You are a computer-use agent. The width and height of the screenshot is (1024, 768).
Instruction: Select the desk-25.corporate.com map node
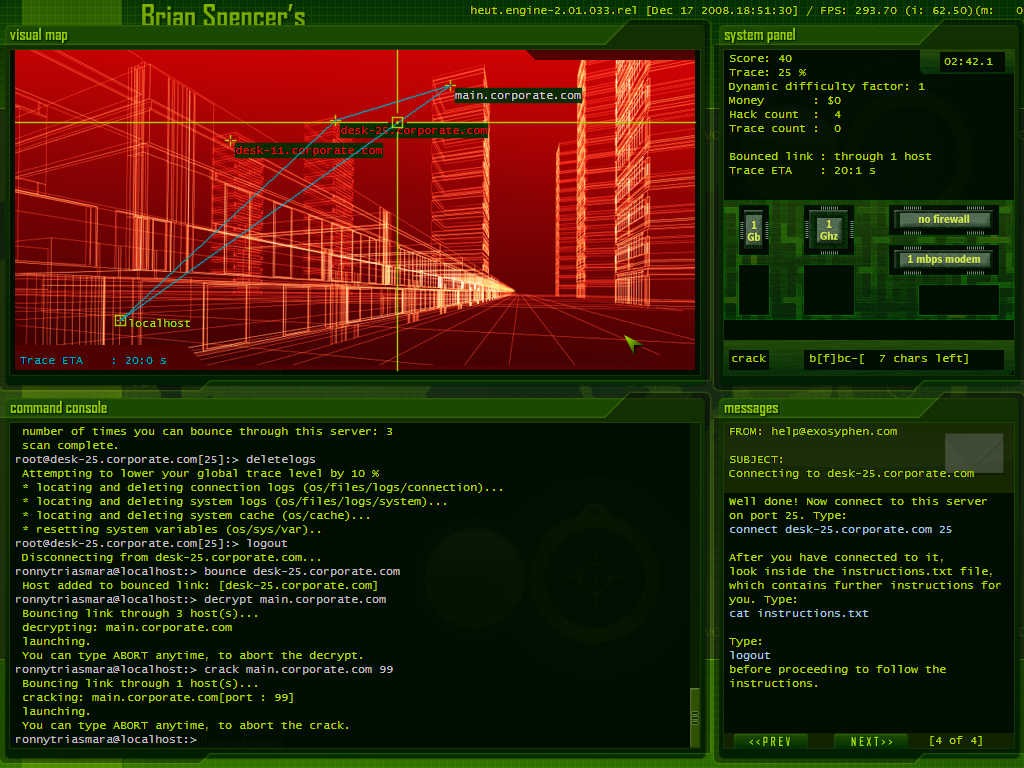335,121
